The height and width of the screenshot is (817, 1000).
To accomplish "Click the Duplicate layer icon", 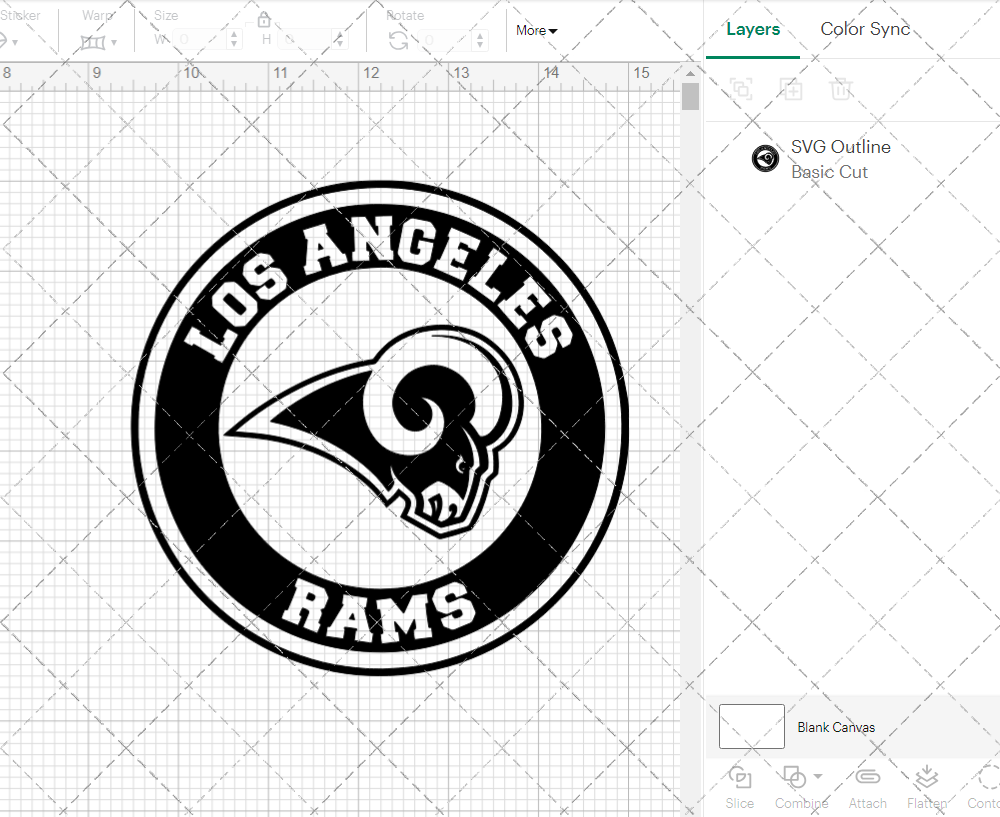I will pyautogui.click(x=791, y=89).
